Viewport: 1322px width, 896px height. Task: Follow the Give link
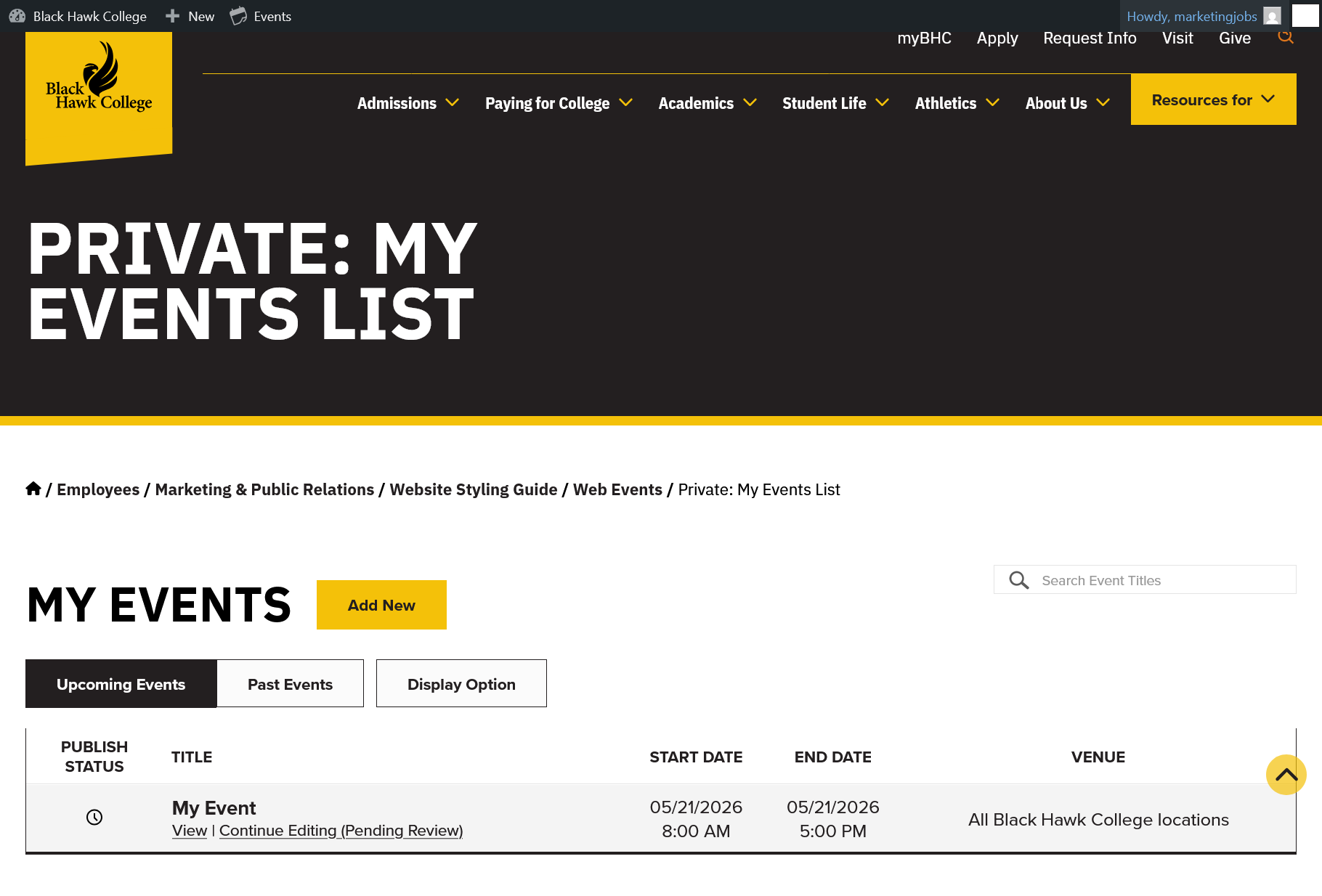click(x=1235, y=38)
